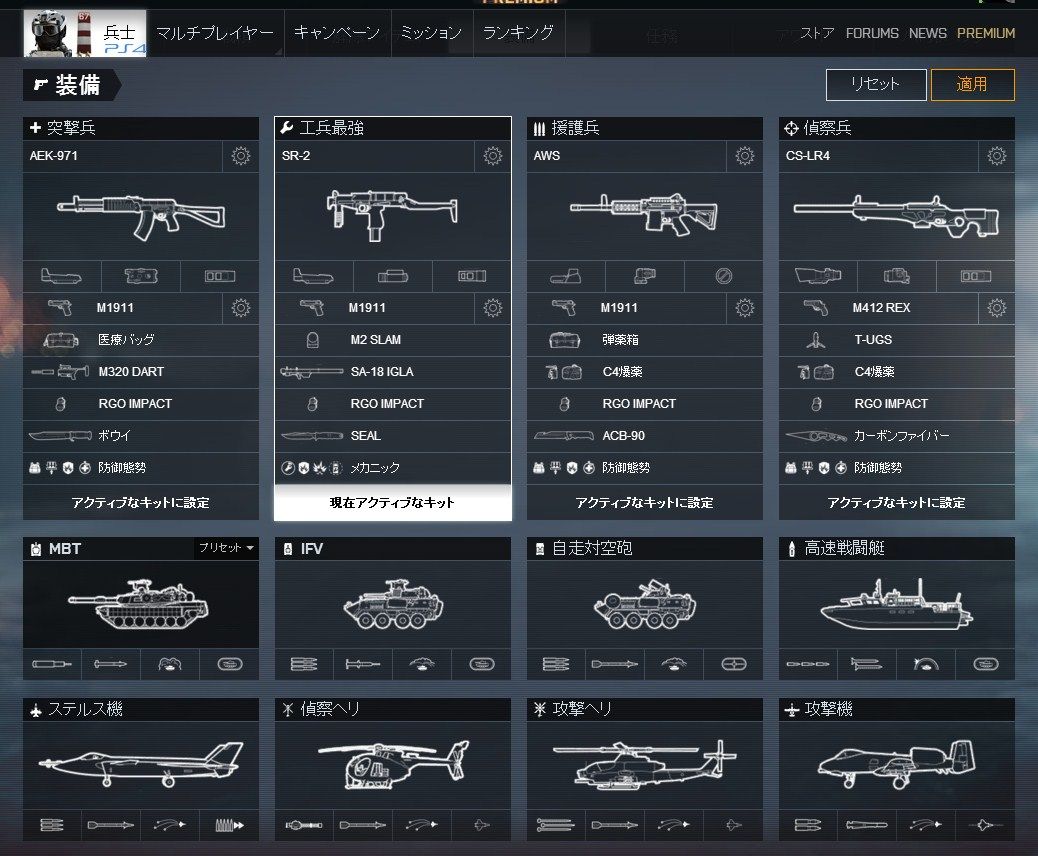Choose MBT primary weapon shell icon
This screenshot has width=1038, height=856.
pyautogui.click(x=52, y=664)
